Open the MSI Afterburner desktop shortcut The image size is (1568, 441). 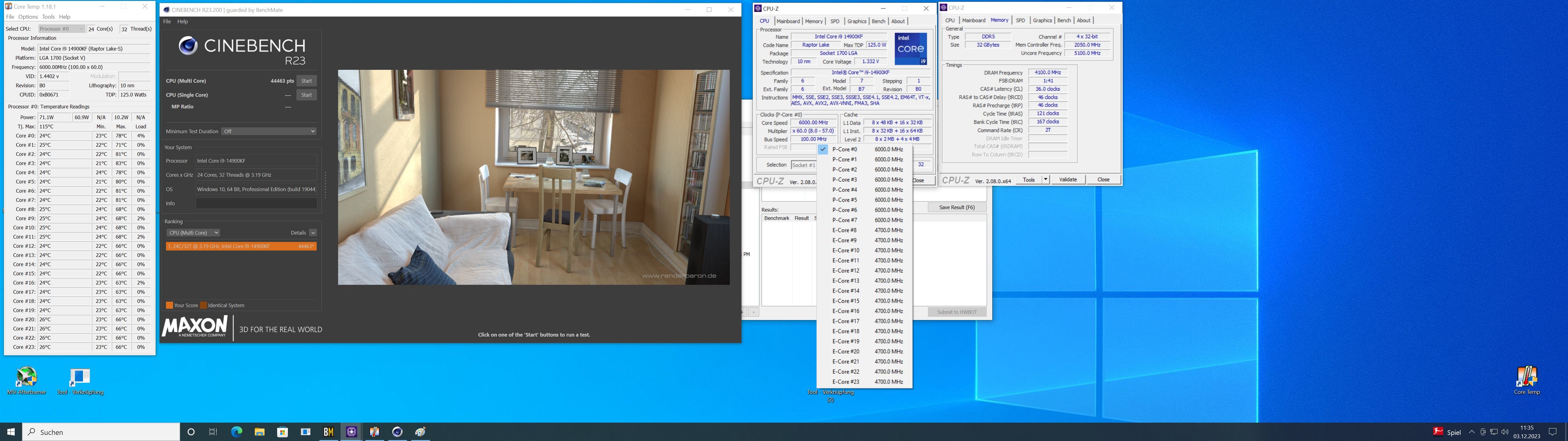26,381
